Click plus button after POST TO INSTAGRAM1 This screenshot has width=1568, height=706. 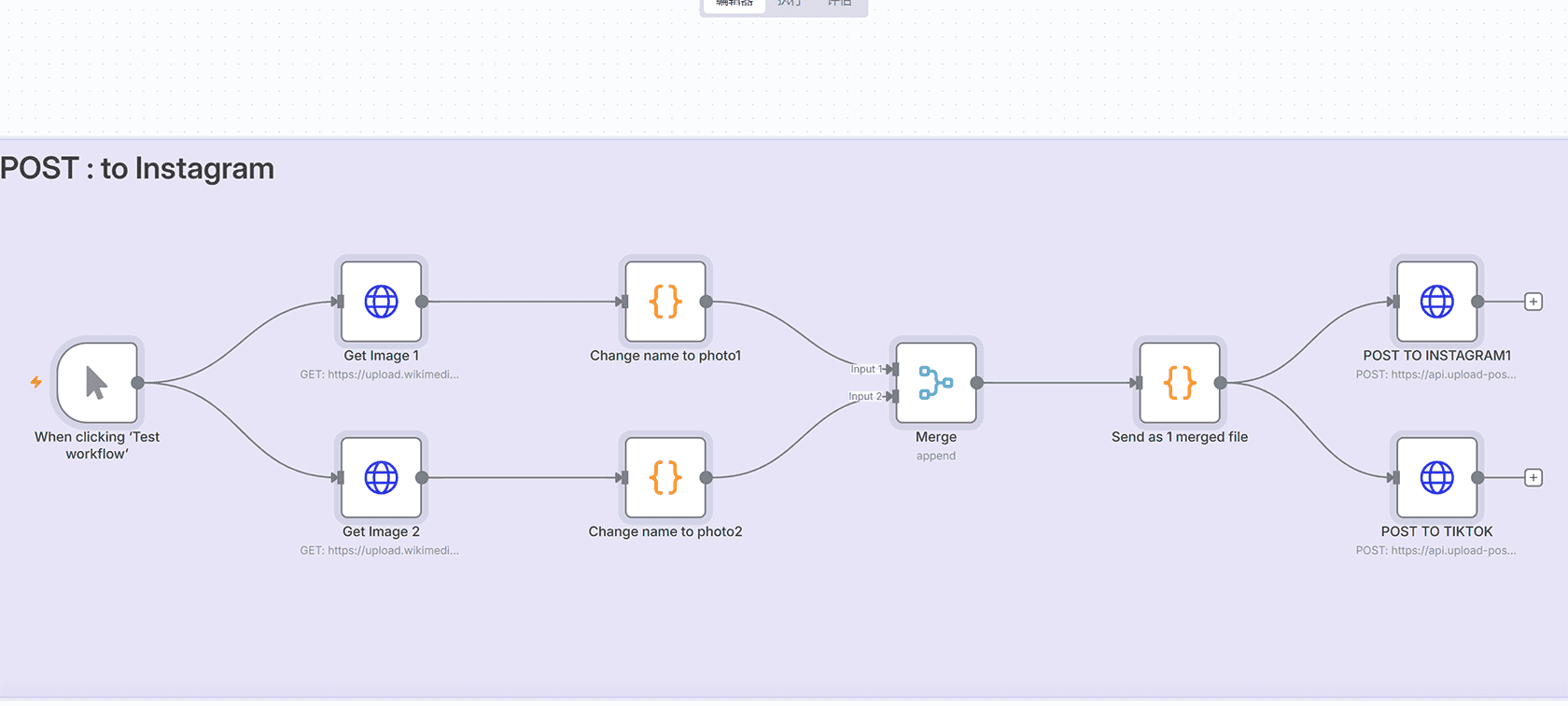(1533, 302)
